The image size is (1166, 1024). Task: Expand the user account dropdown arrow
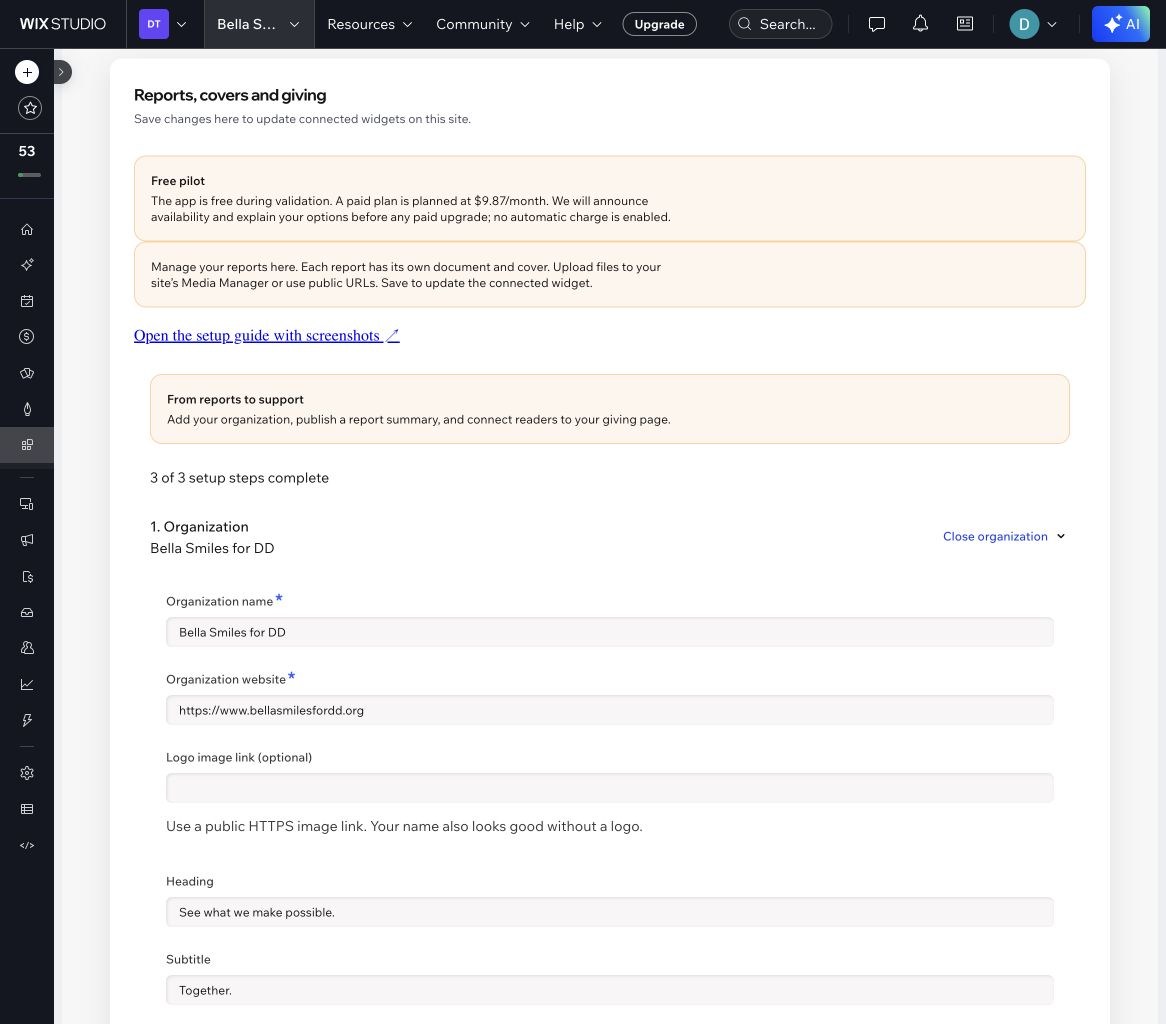1051,24
